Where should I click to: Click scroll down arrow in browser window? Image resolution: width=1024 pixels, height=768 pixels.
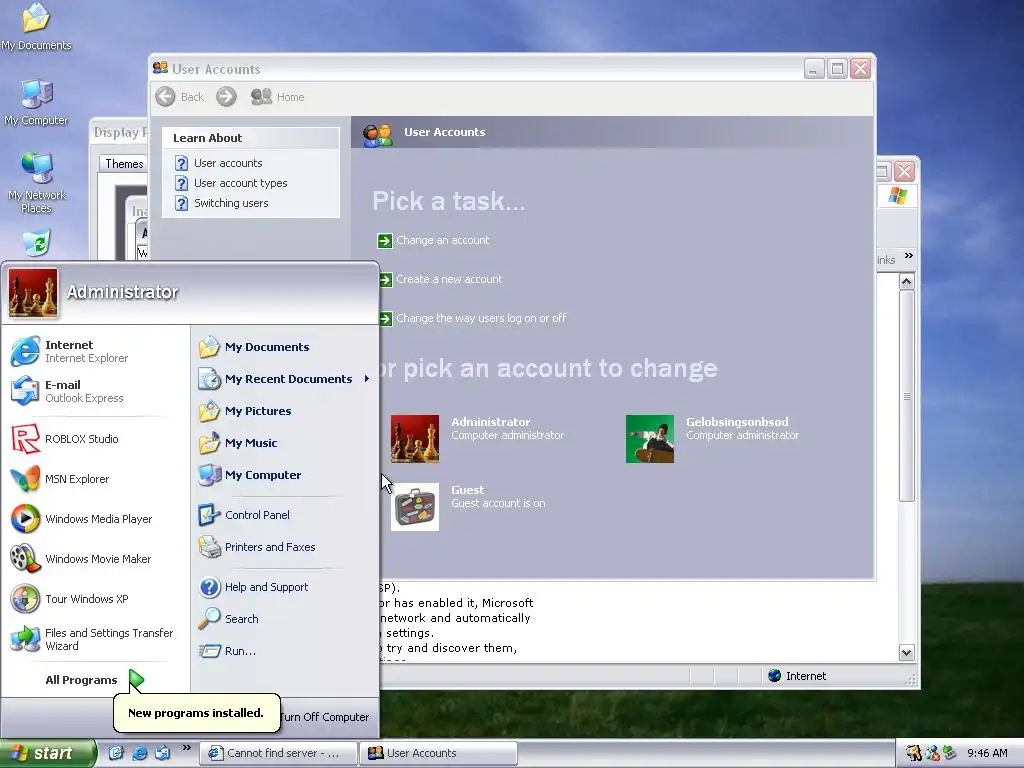(x=906, y=652)
